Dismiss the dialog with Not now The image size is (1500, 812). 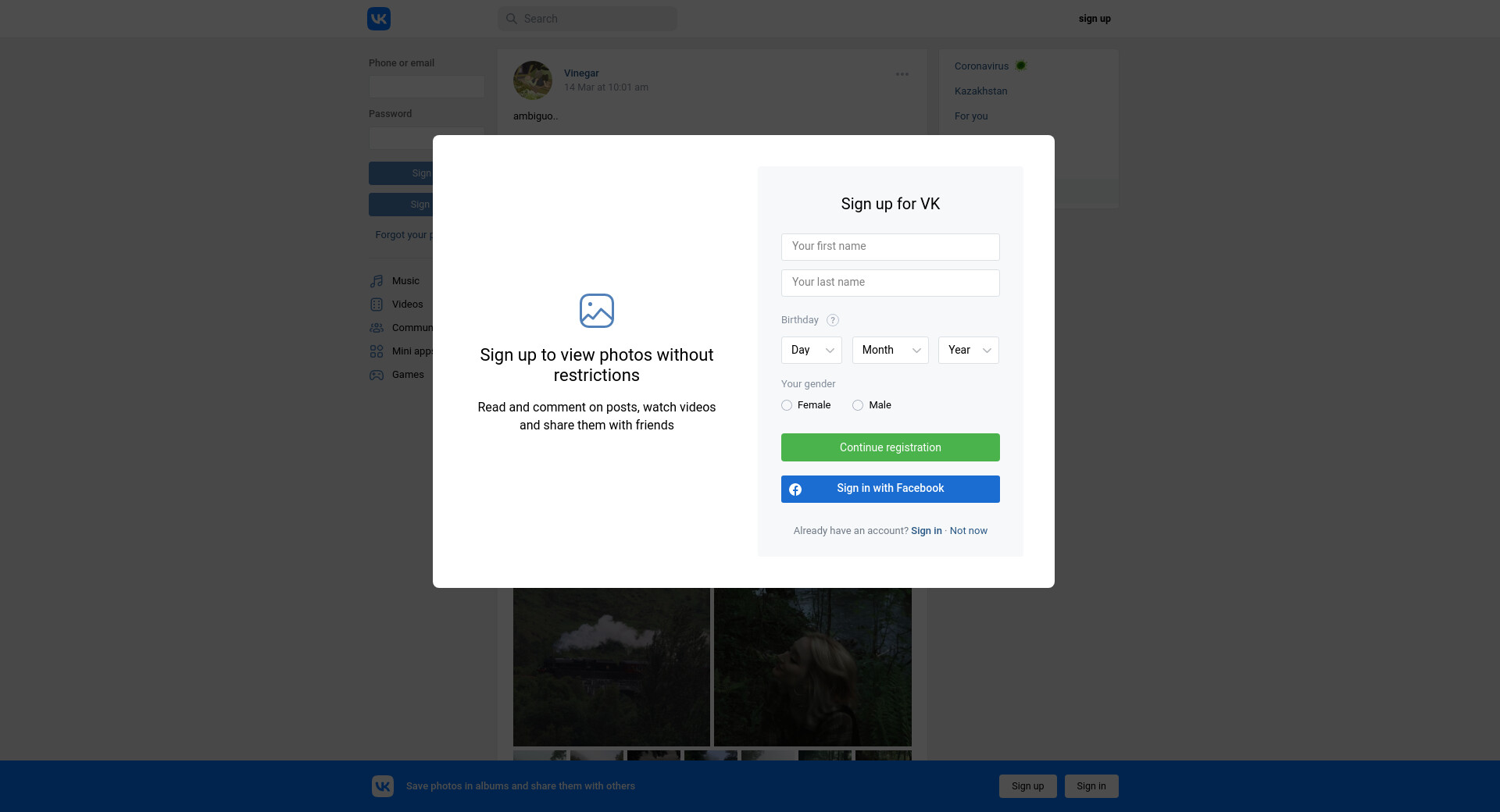tap(968, 531)
